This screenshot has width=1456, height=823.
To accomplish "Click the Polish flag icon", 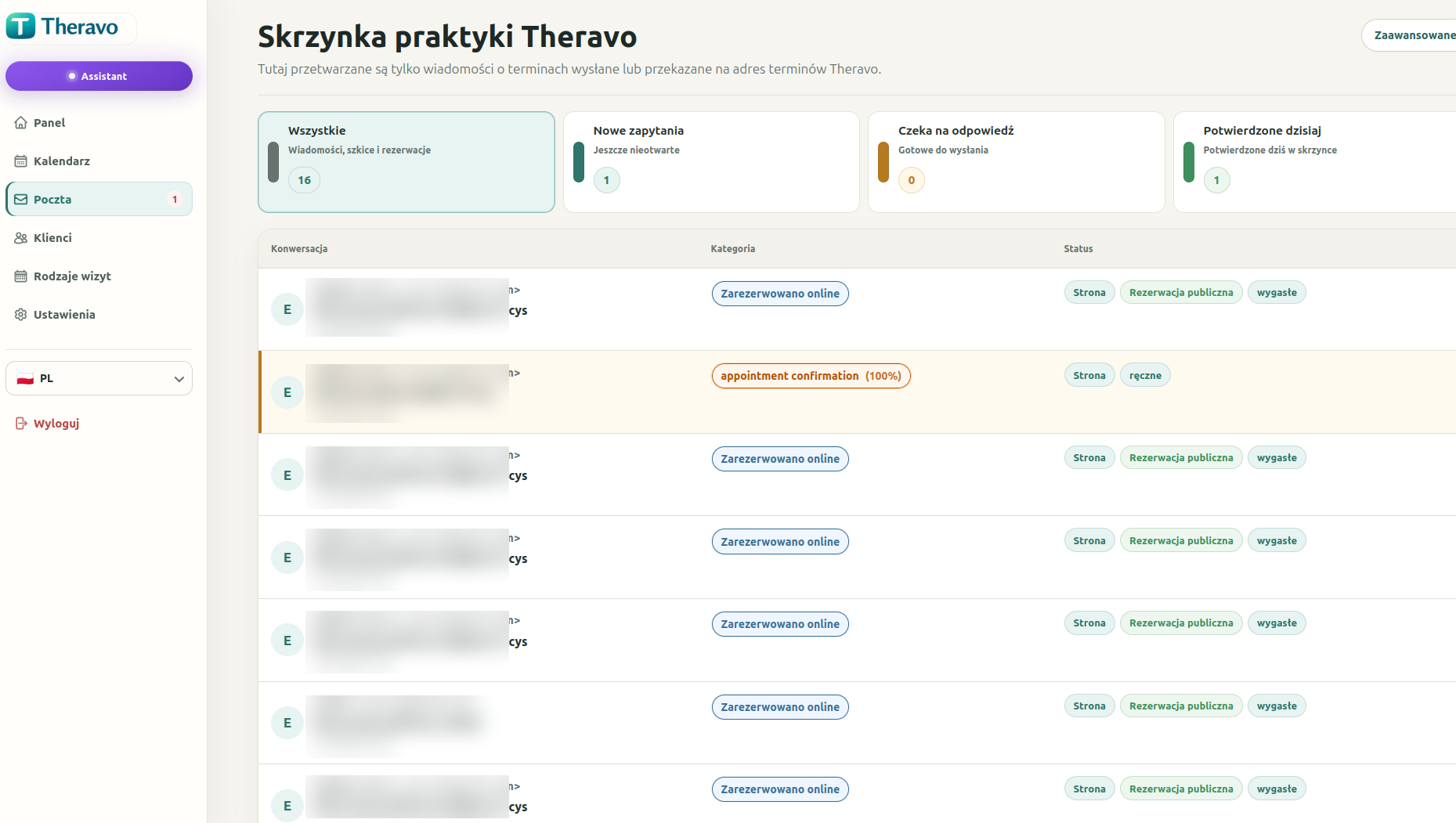I will point(25,379).
